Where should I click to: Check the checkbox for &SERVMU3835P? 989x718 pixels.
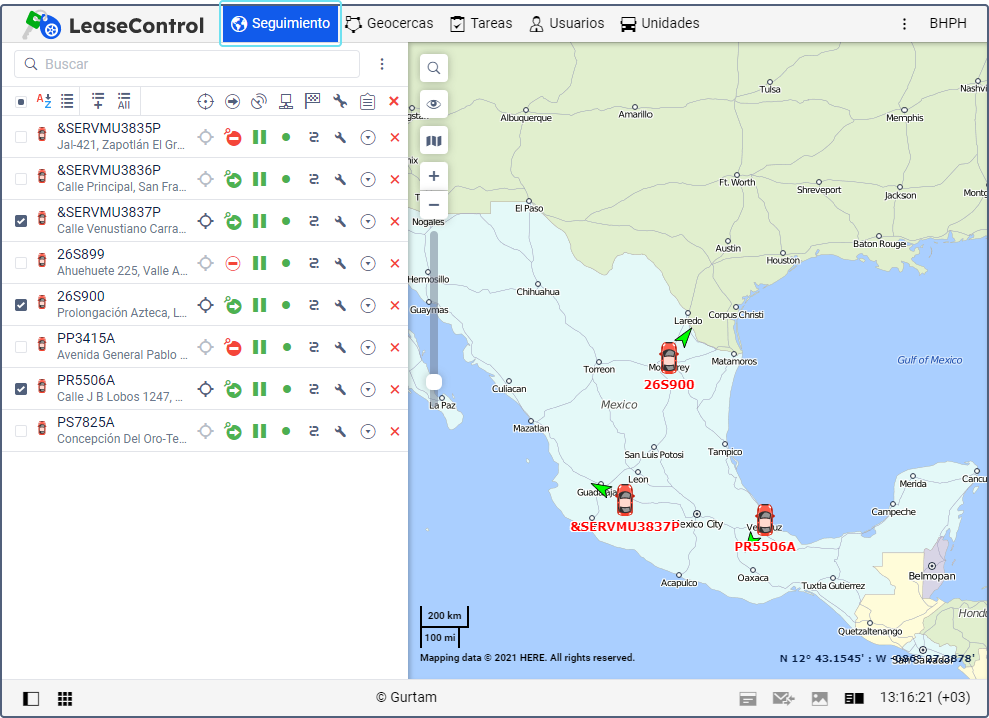[x=21, y=137]
